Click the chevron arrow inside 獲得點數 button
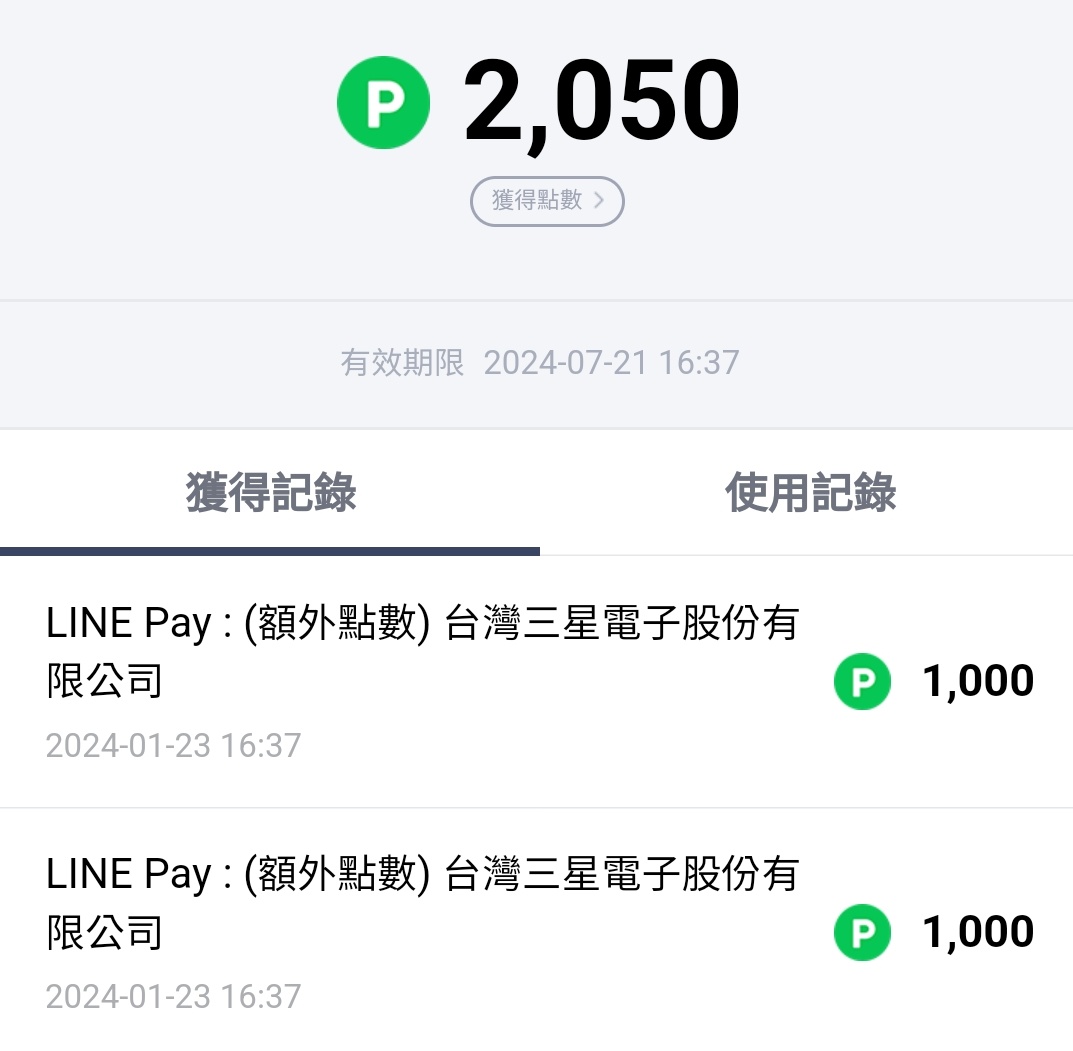The image size is (1073, 1051). pos(599,200)
